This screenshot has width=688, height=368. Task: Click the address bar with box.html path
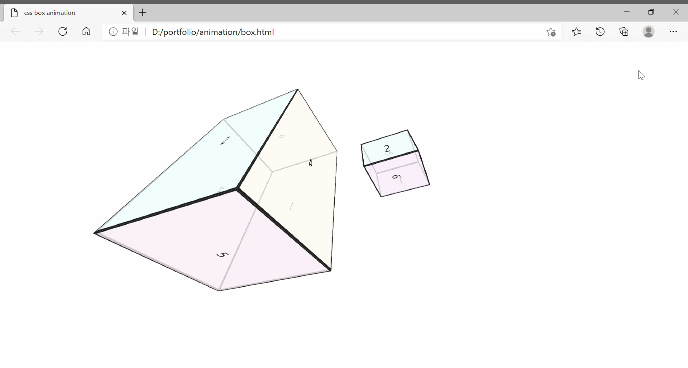pos(331,32)
